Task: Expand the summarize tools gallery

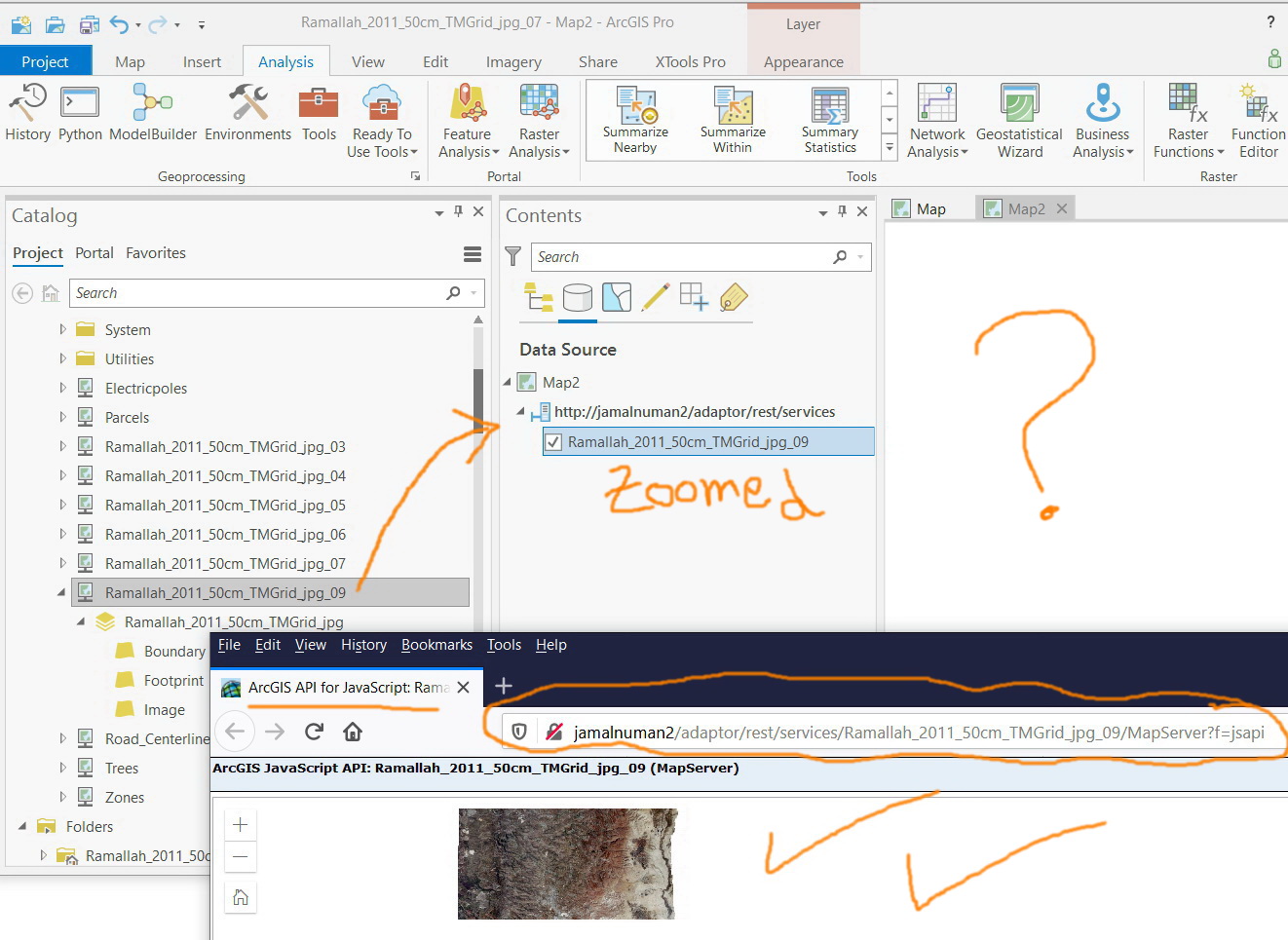Action: pyautogui.click(x=890, y=148)
